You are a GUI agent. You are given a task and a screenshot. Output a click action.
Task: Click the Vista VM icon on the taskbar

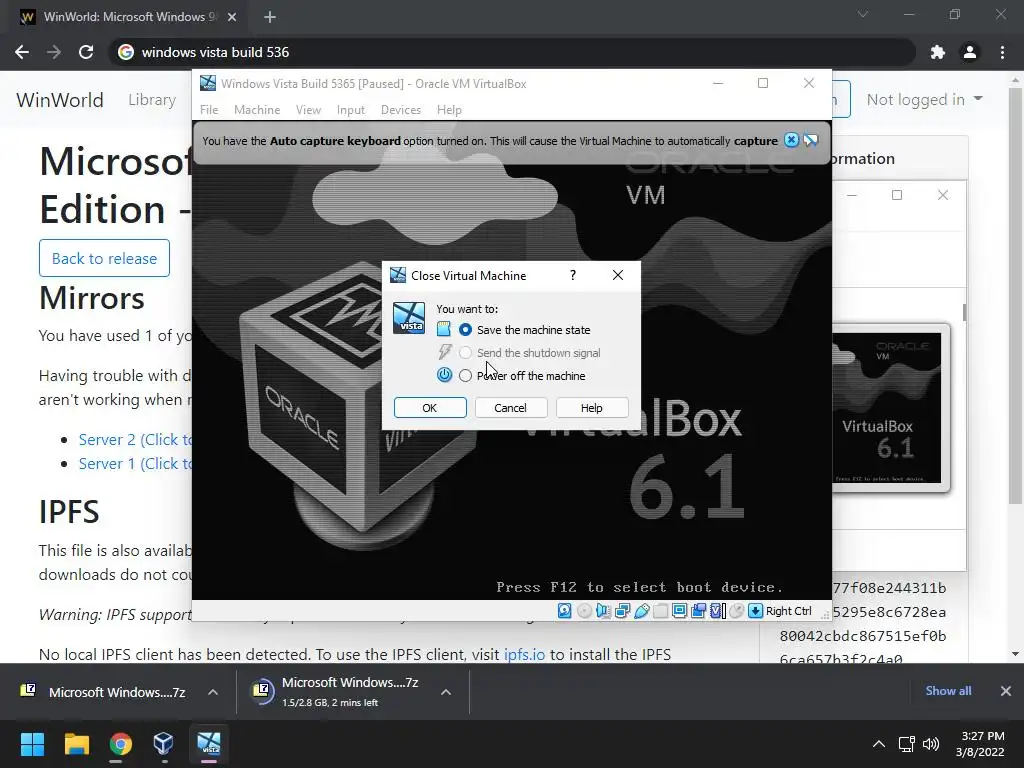(x=209, y=744)
